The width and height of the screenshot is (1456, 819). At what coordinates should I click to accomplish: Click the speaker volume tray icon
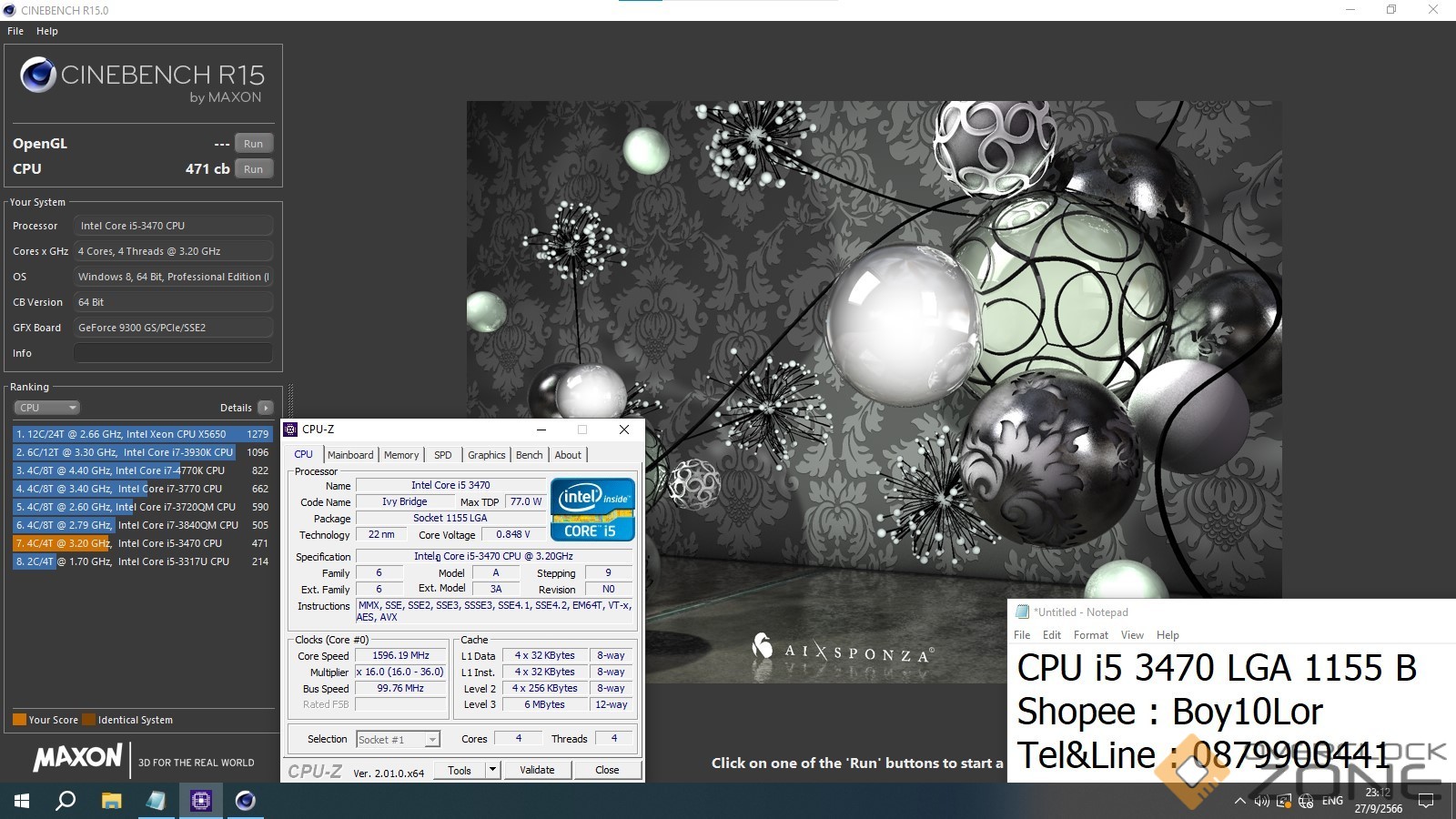(1261, 801)
